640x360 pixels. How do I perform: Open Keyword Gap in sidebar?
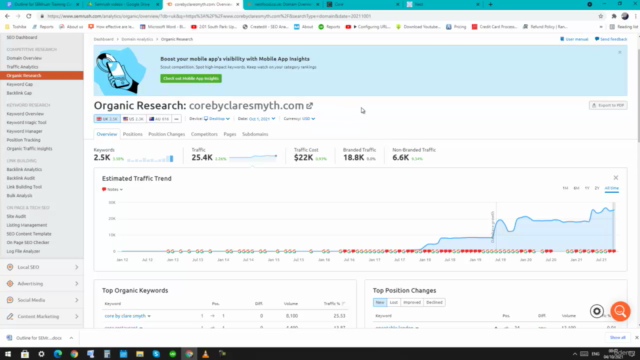20,84
